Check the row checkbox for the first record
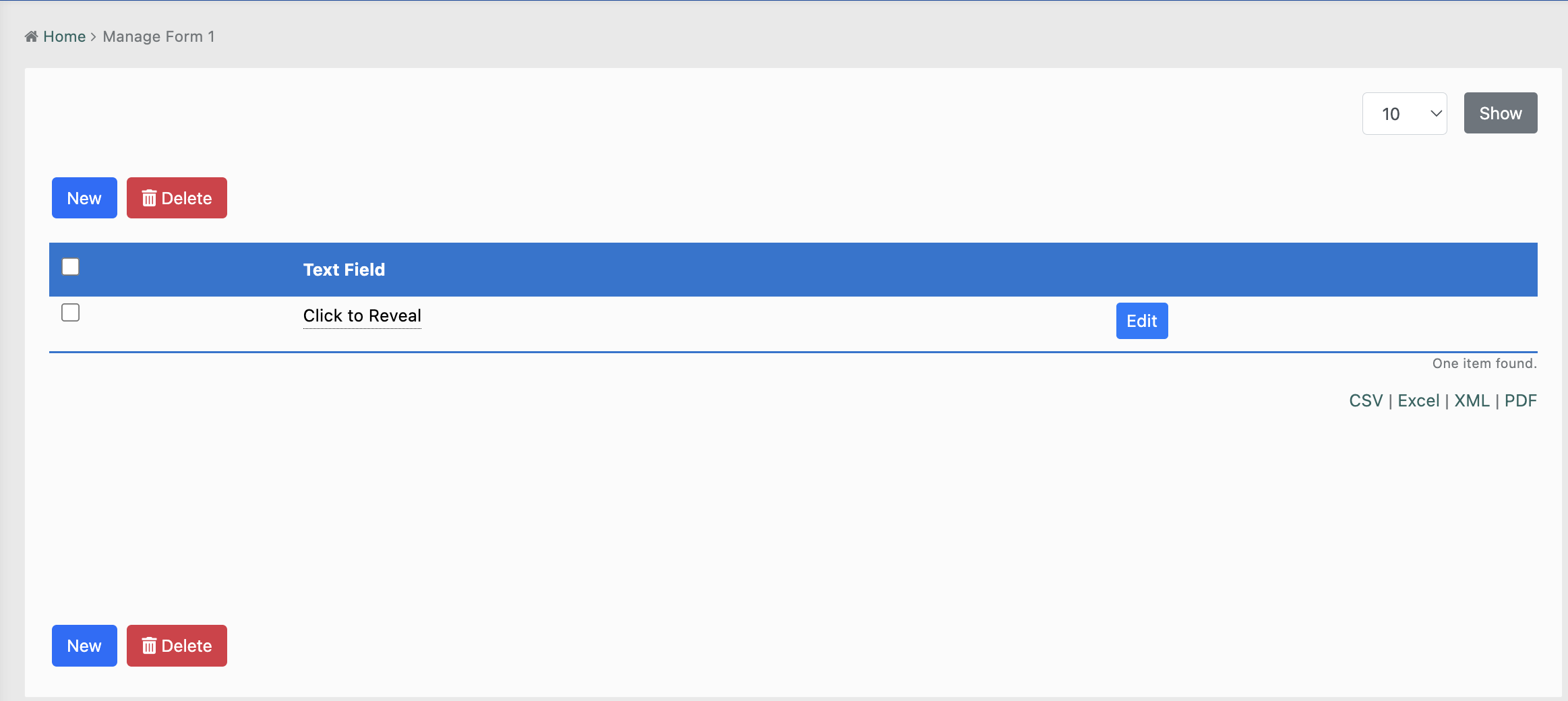The width and height of the screenshot is (1568, 701). tap(71, 313)
